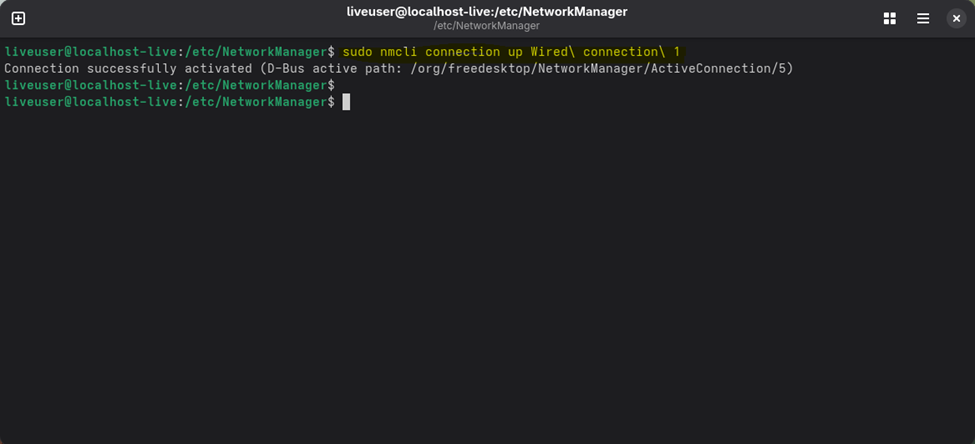Click the /org/freedesktop/NetworkManager/ActiveConnection/5 path
This screenshot has height=444, width=975.
tap(595, 68)
